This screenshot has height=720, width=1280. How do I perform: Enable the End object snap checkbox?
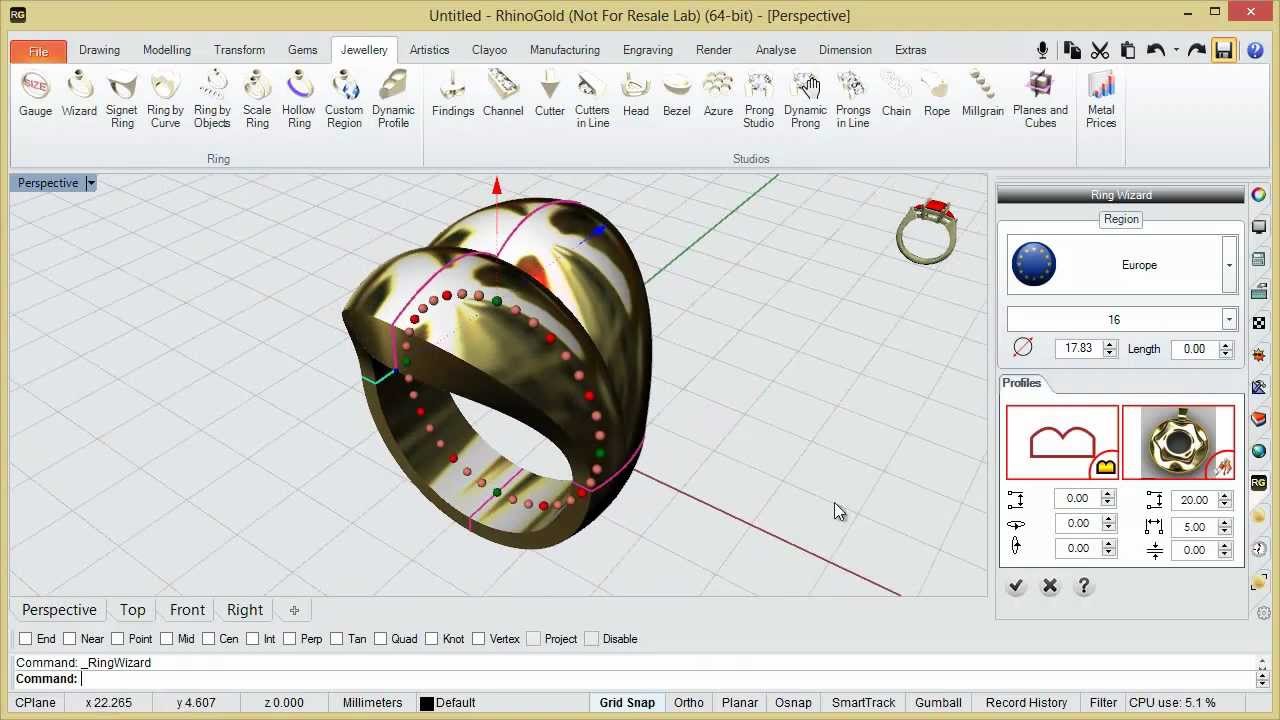[x=26, y=639]
